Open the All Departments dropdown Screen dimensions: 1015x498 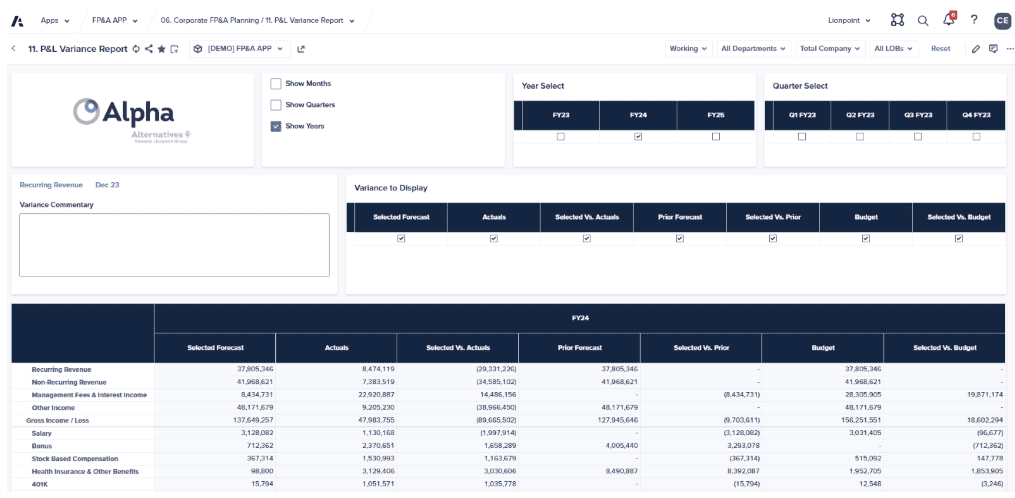click(753, 49)
